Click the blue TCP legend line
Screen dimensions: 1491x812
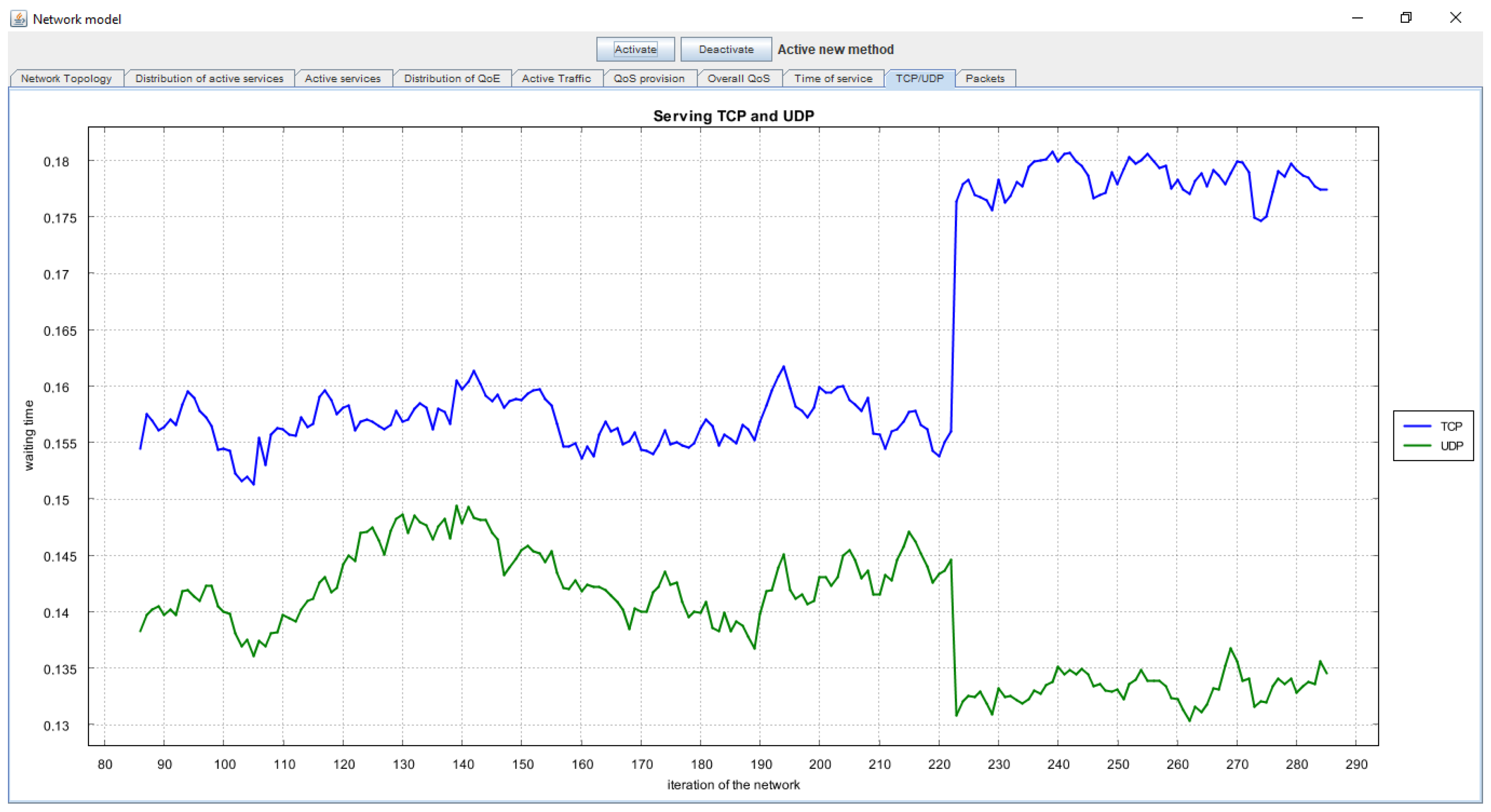(x=1418, y=426)
